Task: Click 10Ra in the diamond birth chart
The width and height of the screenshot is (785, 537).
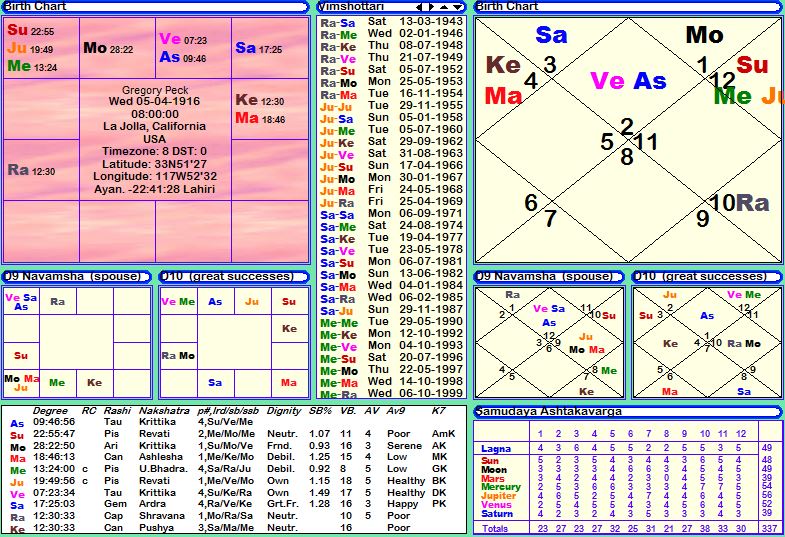Action: tap(739, 203)
